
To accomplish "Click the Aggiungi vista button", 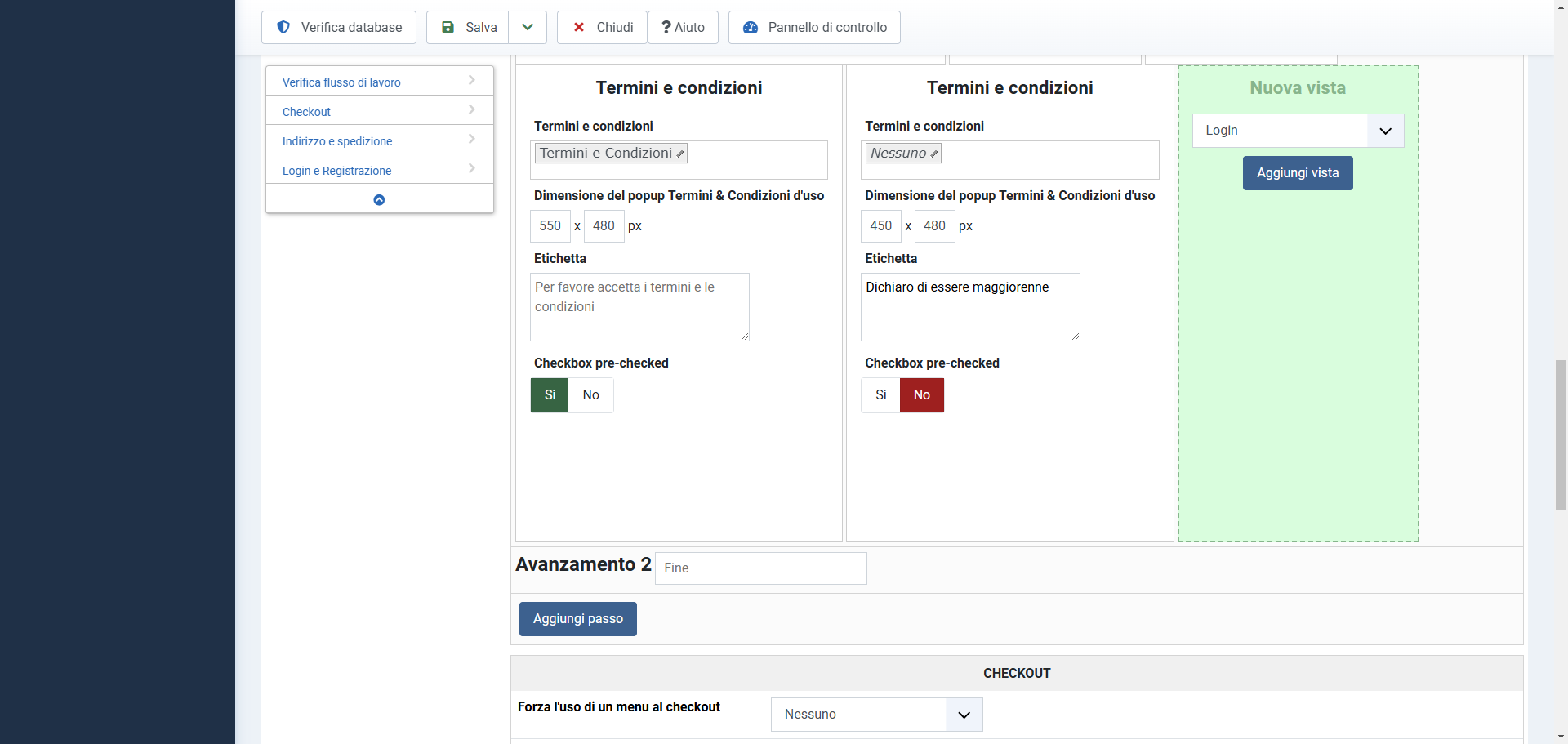I will [1298, 173].
